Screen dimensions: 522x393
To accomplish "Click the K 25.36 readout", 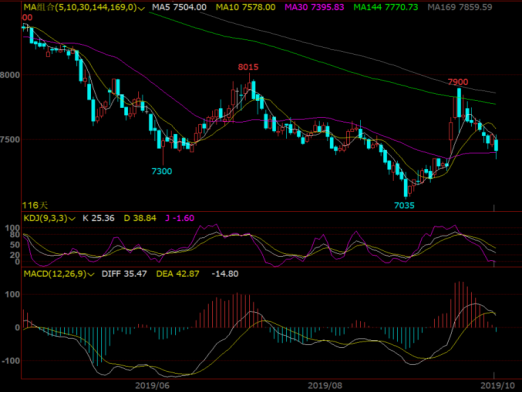I will (x=98, y=218).
